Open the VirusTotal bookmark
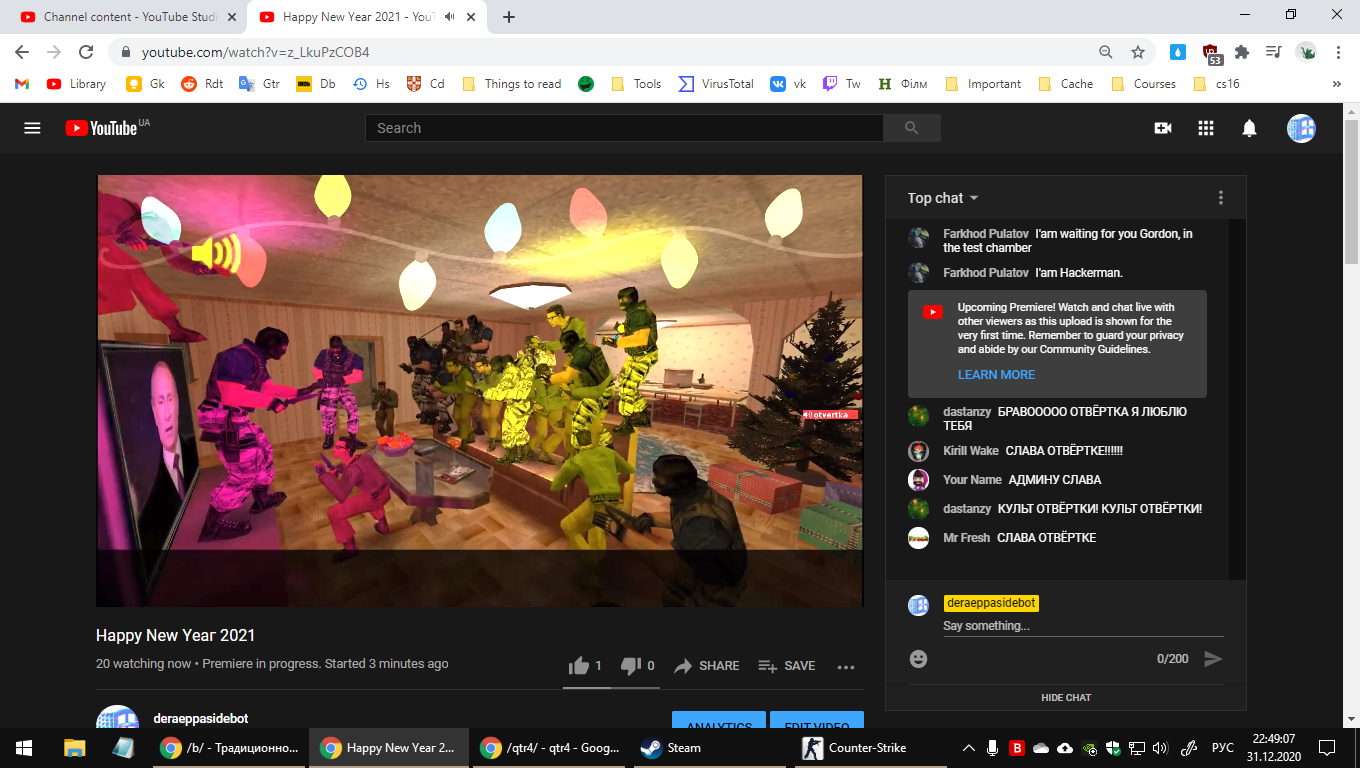This screenshot has width=1360, height=768. (716, 84)
